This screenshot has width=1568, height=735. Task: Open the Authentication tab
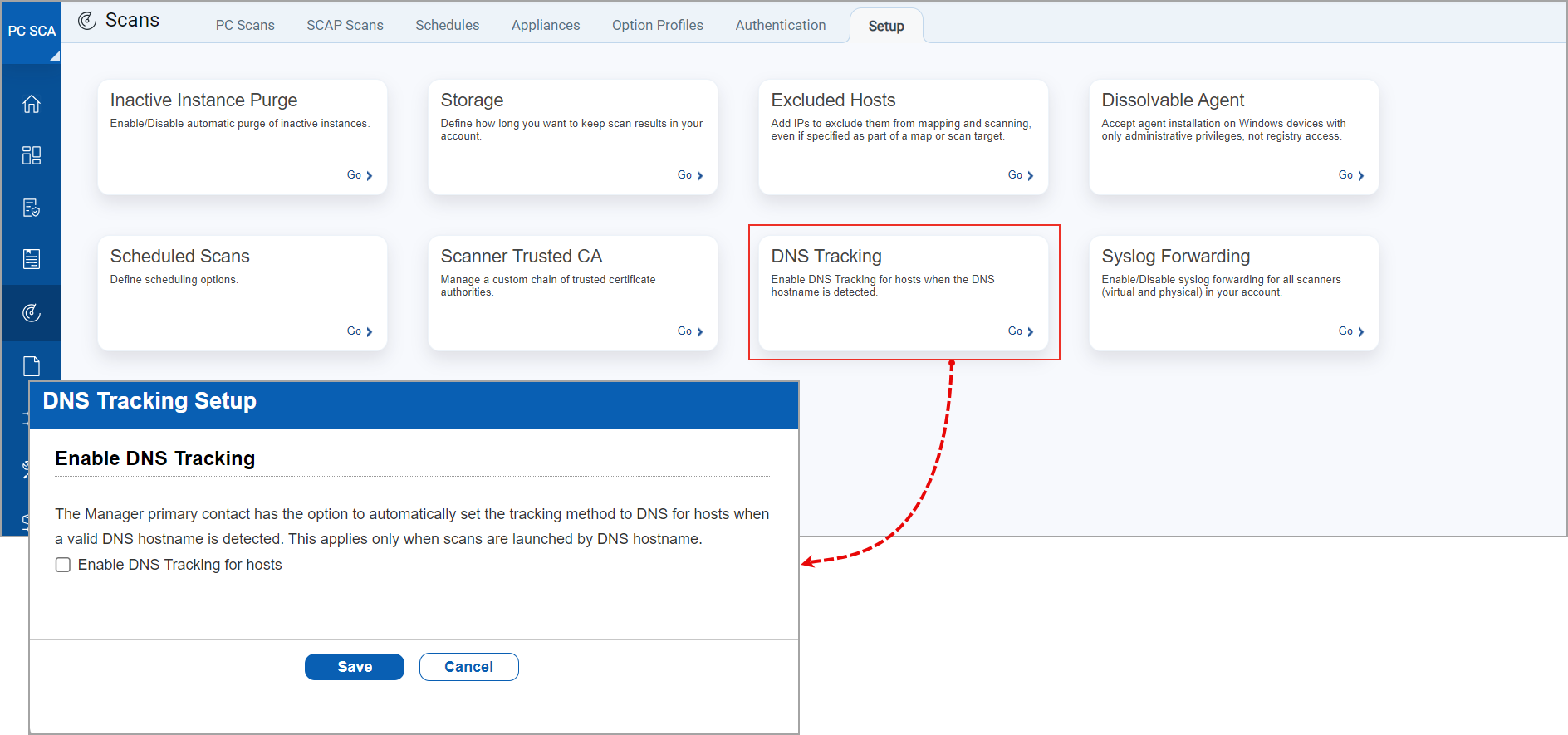[781, 25]
